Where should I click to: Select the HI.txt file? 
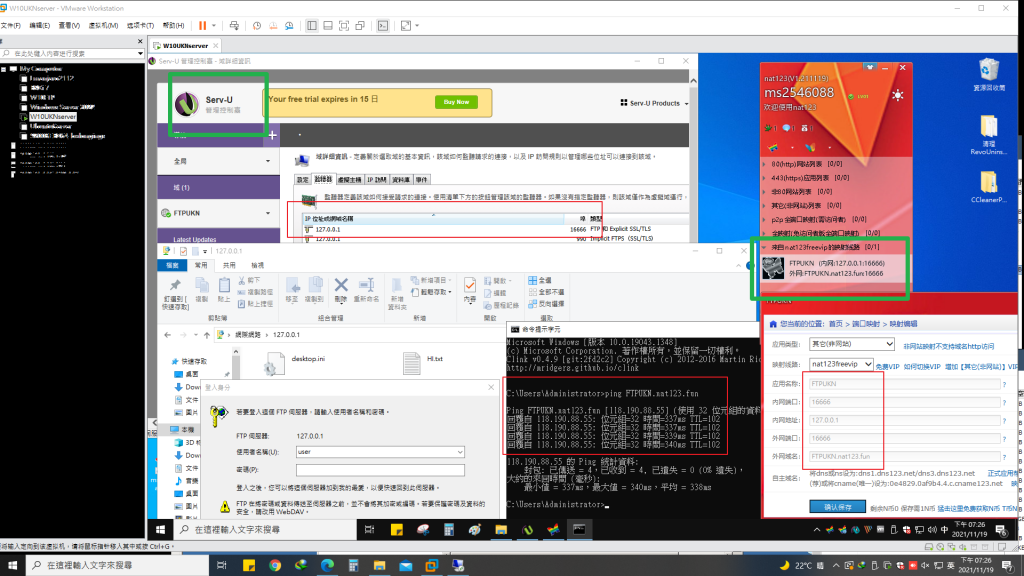(423, 363)
